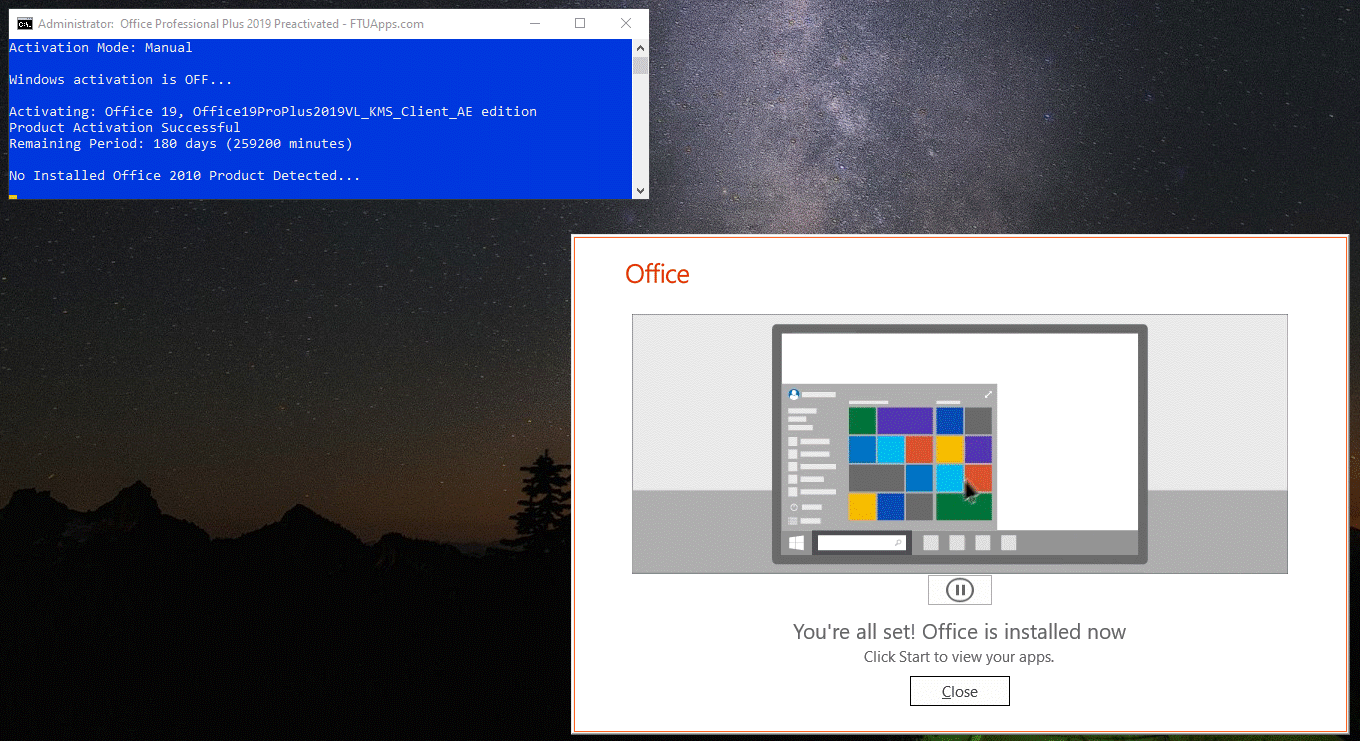Click the 'Activating: Office 19' console line

[273, 111]
